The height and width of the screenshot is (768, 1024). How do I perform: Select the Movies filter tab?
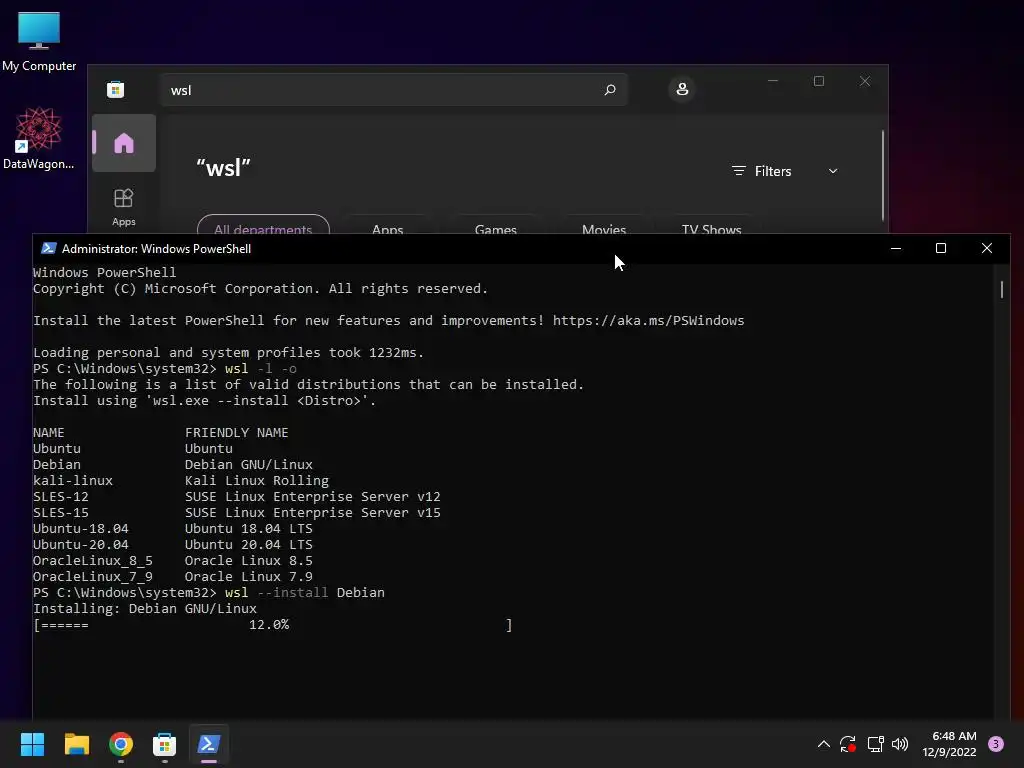click(604, 224)
